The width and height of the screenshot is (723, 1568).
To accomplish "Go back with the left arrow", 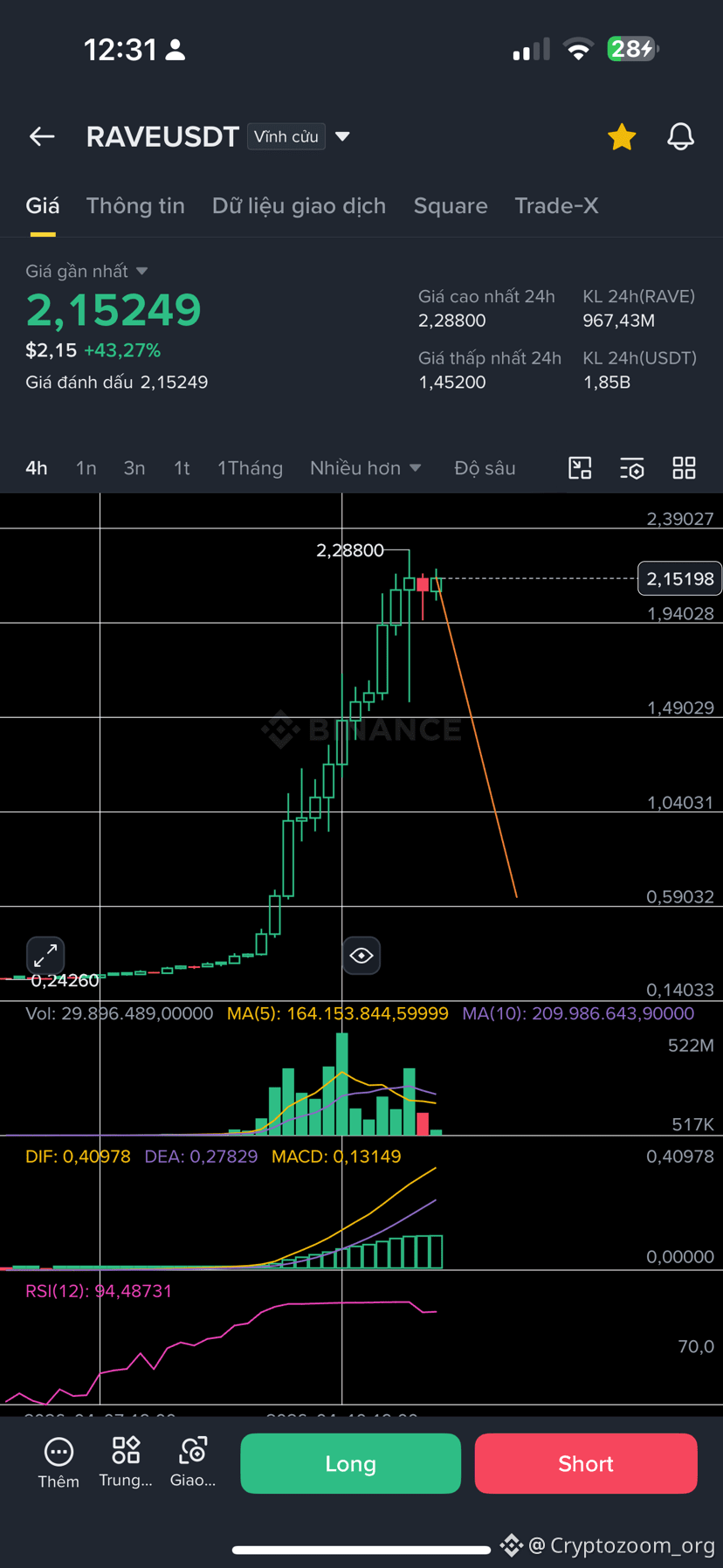I will pyautogui.click(x=42, y=136).
